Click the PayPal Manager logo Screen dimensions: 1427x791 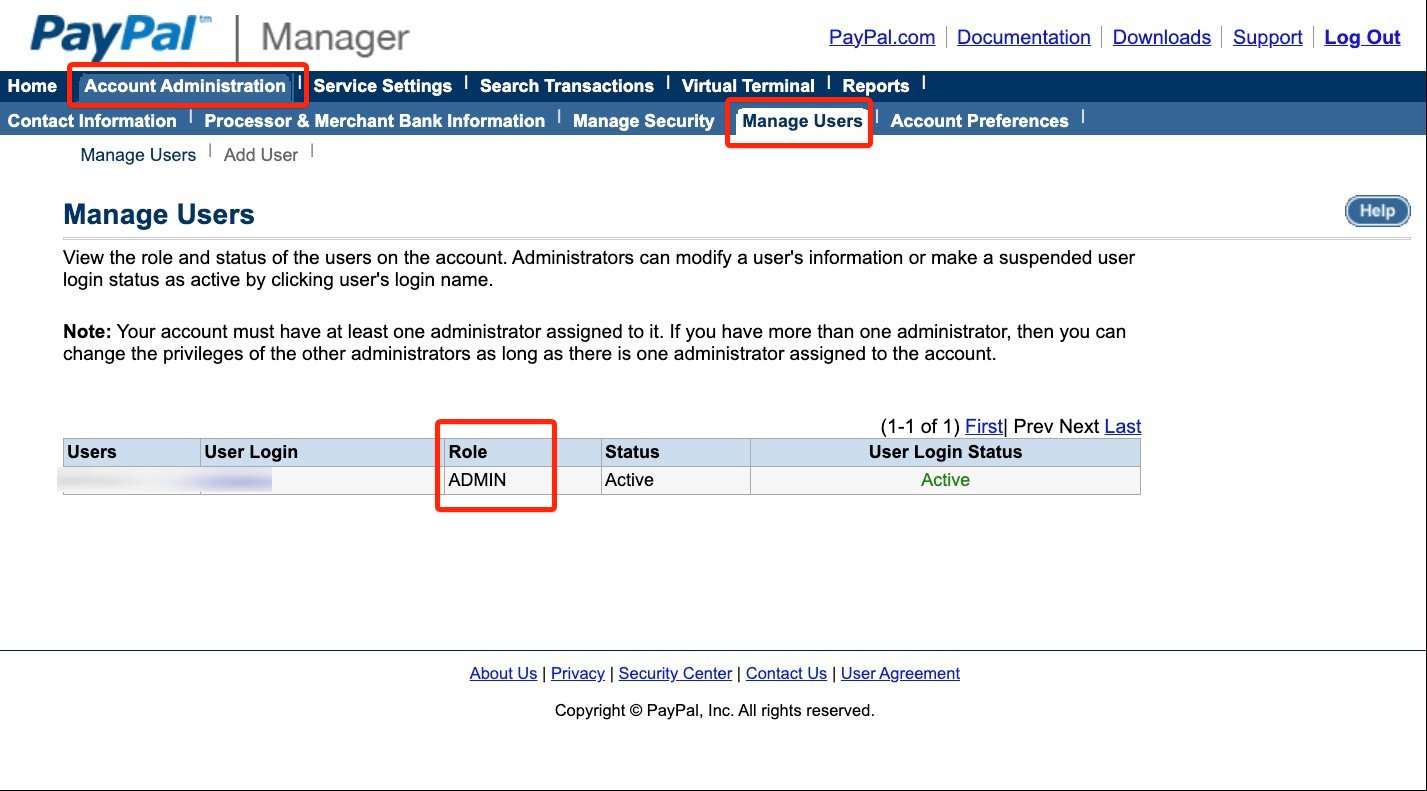tap(220, 37)
